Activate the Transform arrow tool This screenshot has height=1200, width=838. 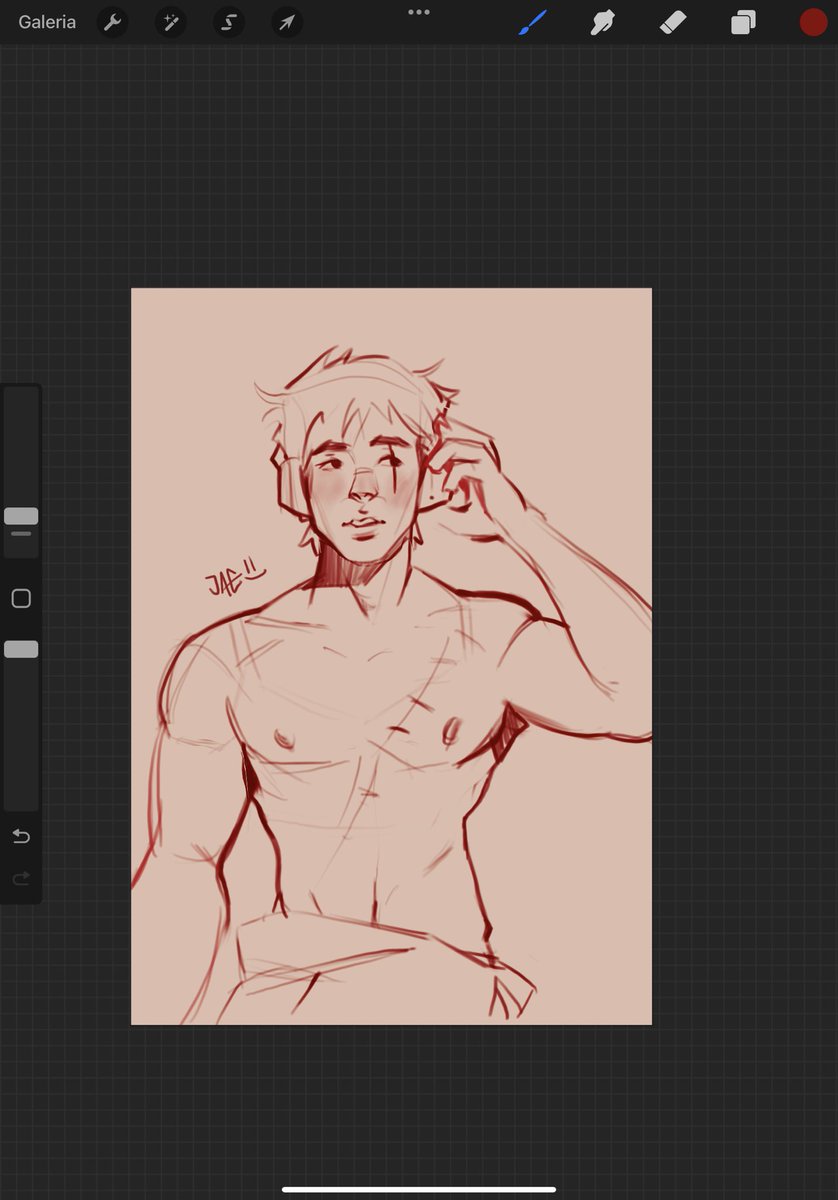point(287,22)
